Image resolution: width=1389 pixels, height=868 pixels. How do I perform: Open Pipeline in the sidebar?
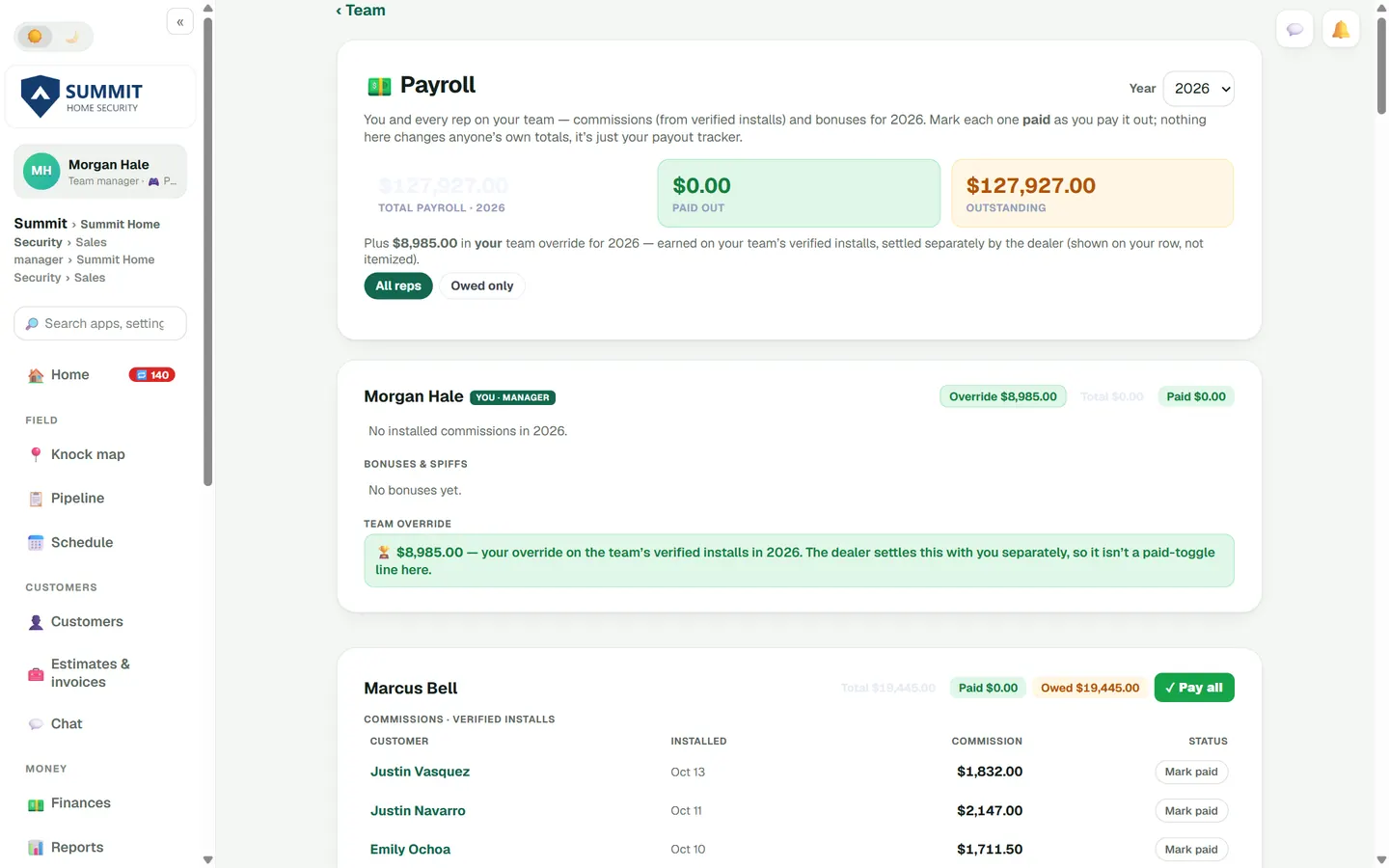[x=100, y=499]
